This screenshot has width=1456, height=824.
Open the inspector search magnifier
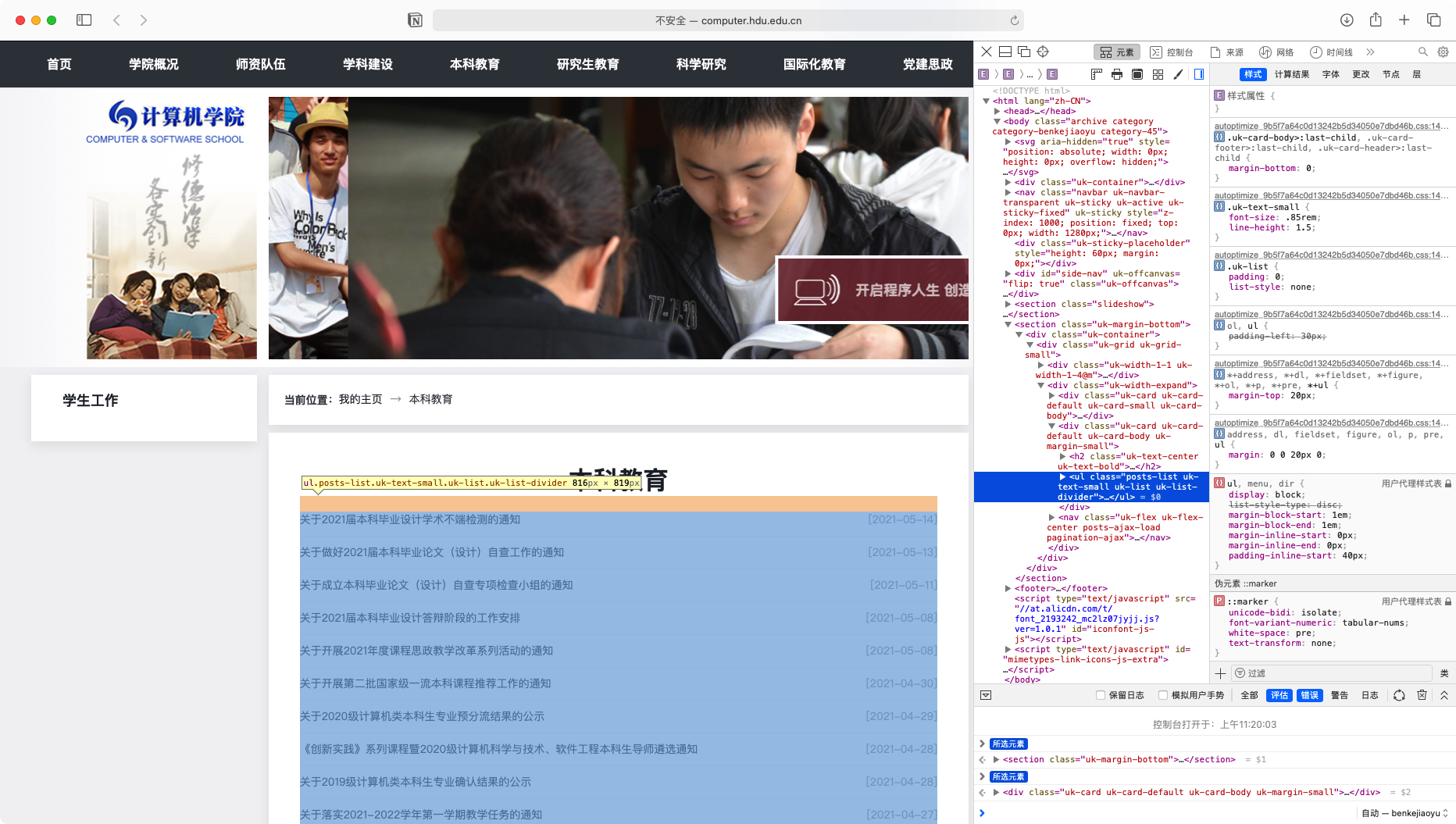(x=1423, y=52)
